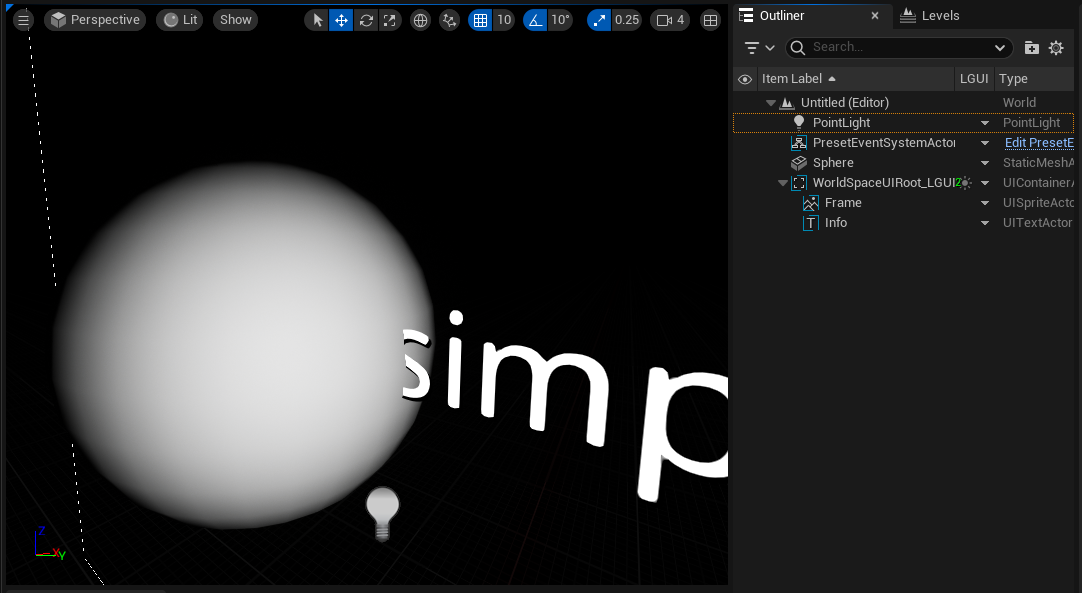Open the viewport options hamburger menu
This screenshot has height=593, width=1082.
coord(23,20)
